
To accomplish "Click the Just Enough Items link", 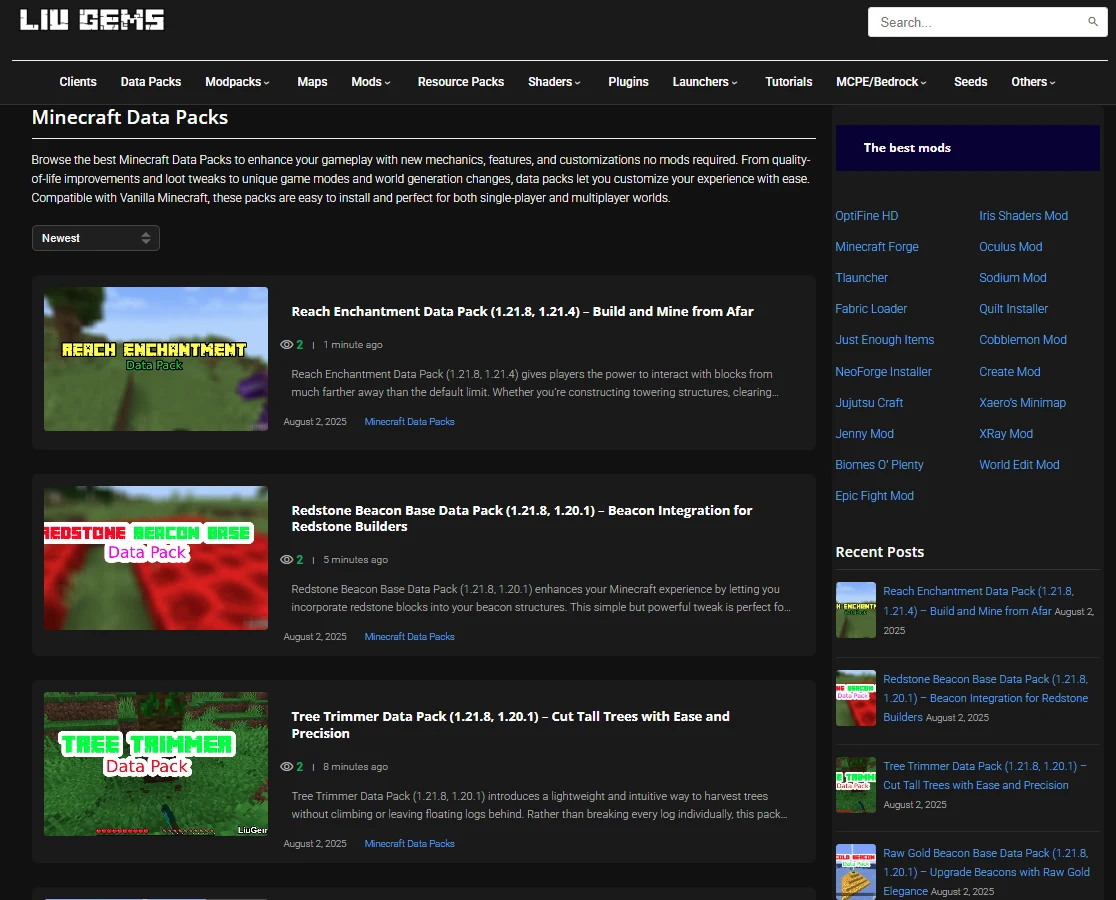I will pyautogui.click(x=885, y=340).
